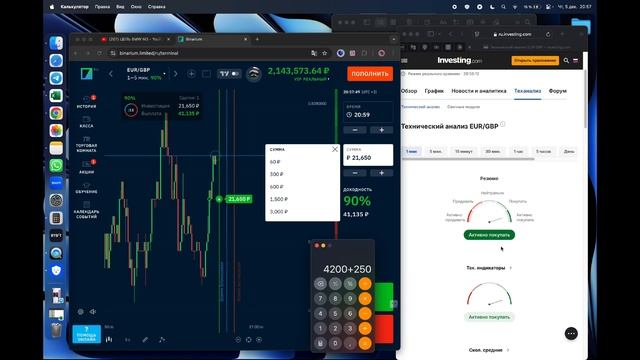
Task: Switch to the YouTube Chrome tab
Action: [x=135, y=39]
